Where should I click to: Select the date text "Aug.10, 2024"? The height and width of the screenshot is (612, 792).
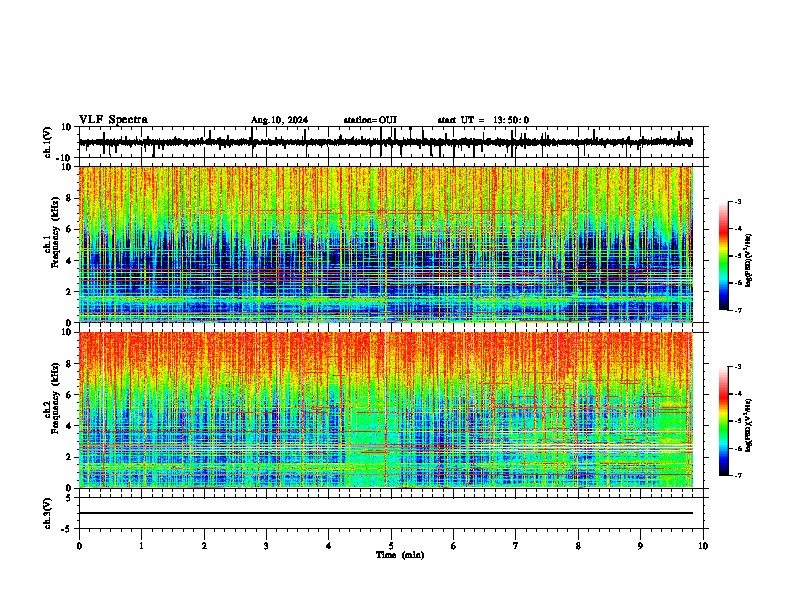pyautogui.click(x=279, y=120)
